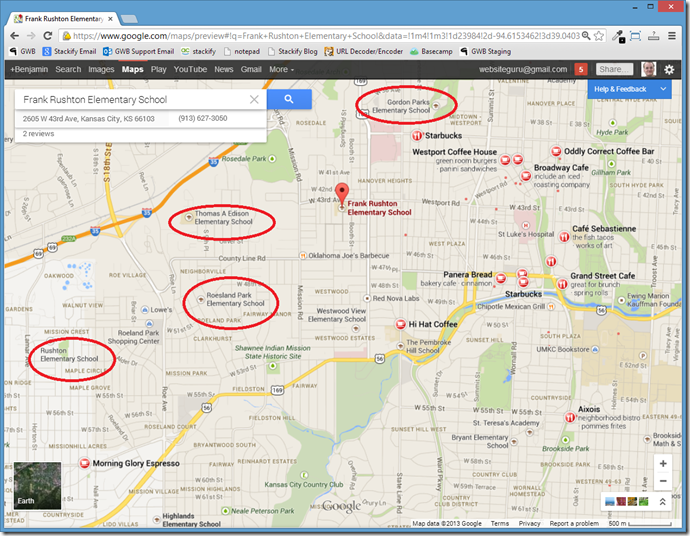Open the account profile photo

click(x=648, y=69)
